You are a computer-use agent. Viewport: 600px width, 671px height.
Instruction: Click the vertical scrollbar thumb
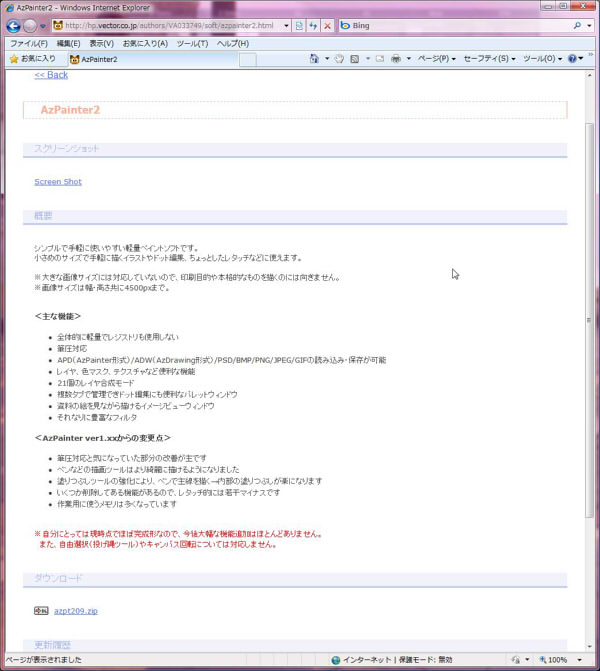590,320
